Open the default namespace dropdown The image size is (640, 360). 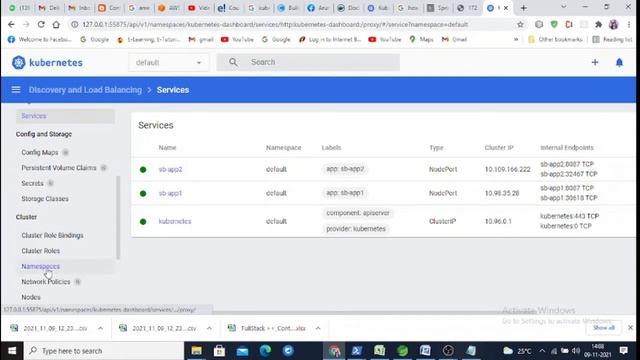click(169, 62)
